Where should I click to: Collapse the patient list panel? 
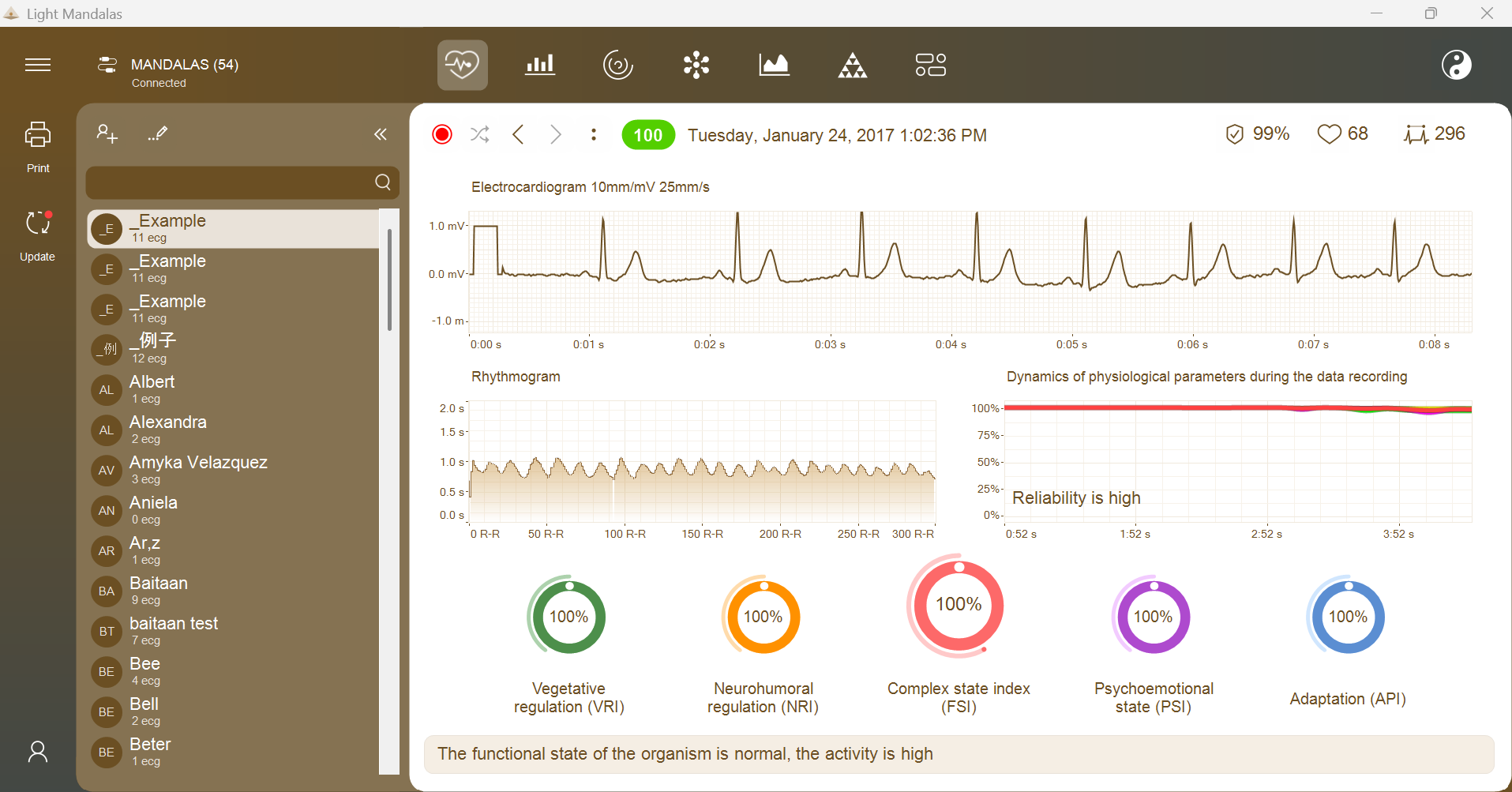pos(381,134)
